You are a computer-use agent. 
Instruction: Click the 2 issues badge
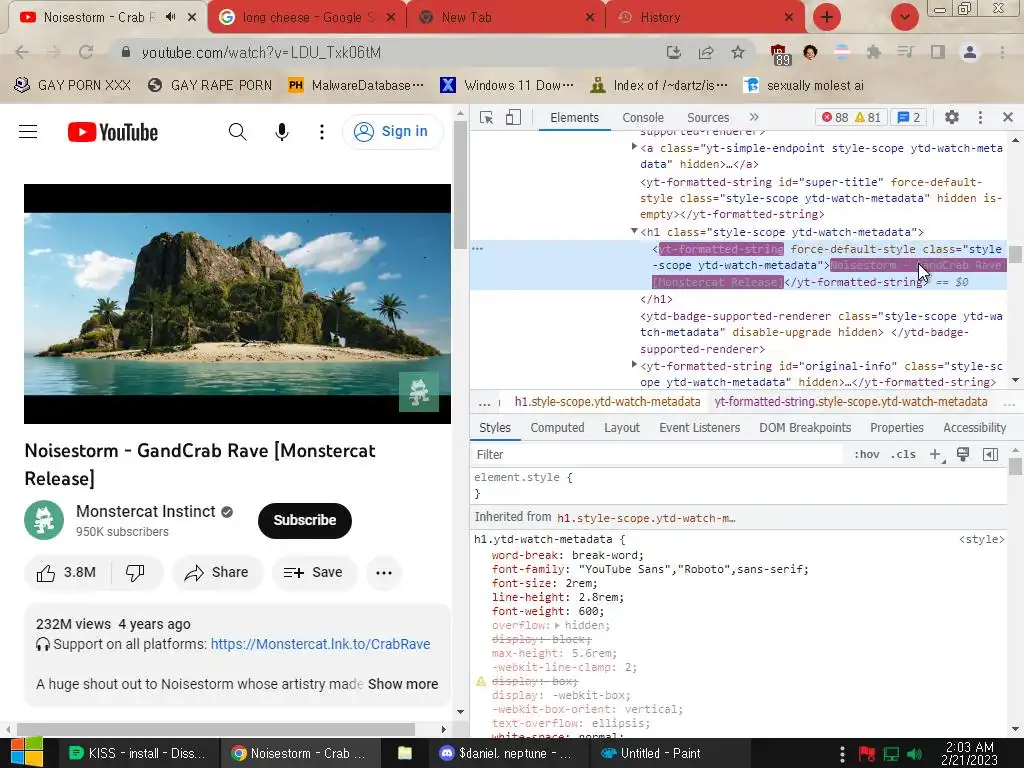pos(908,118)
